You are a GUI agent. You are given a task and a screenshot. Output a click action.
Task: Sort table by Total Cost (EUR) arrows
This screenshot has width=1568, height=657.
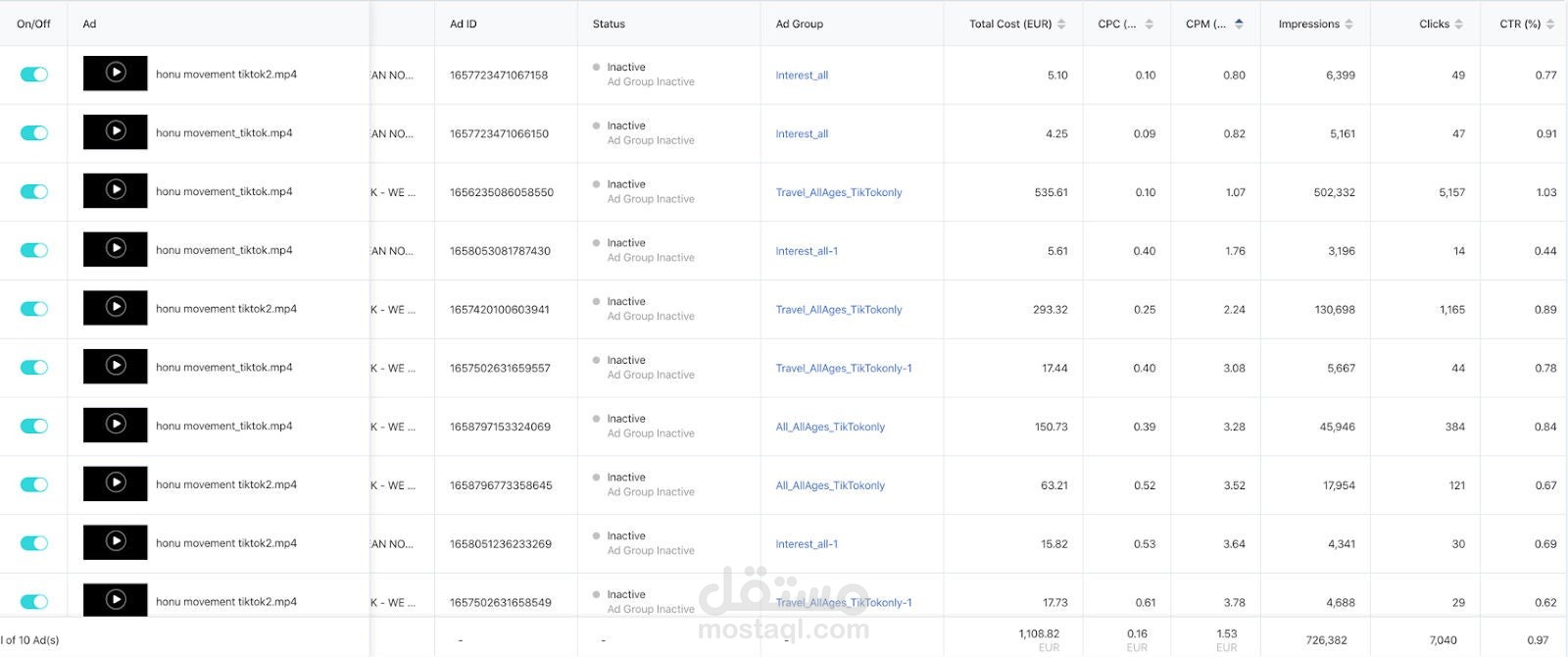click(x=1061, y=24)
